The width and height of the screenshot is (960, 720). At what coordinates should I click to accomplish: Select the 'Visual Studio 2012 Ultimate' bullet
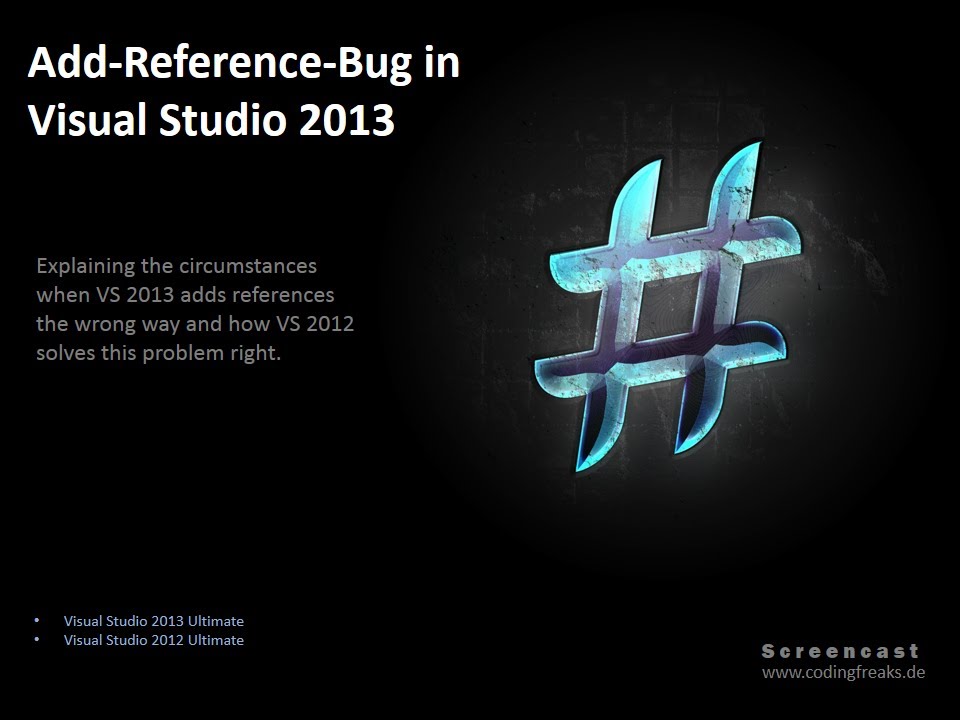(x=154, y=640)
